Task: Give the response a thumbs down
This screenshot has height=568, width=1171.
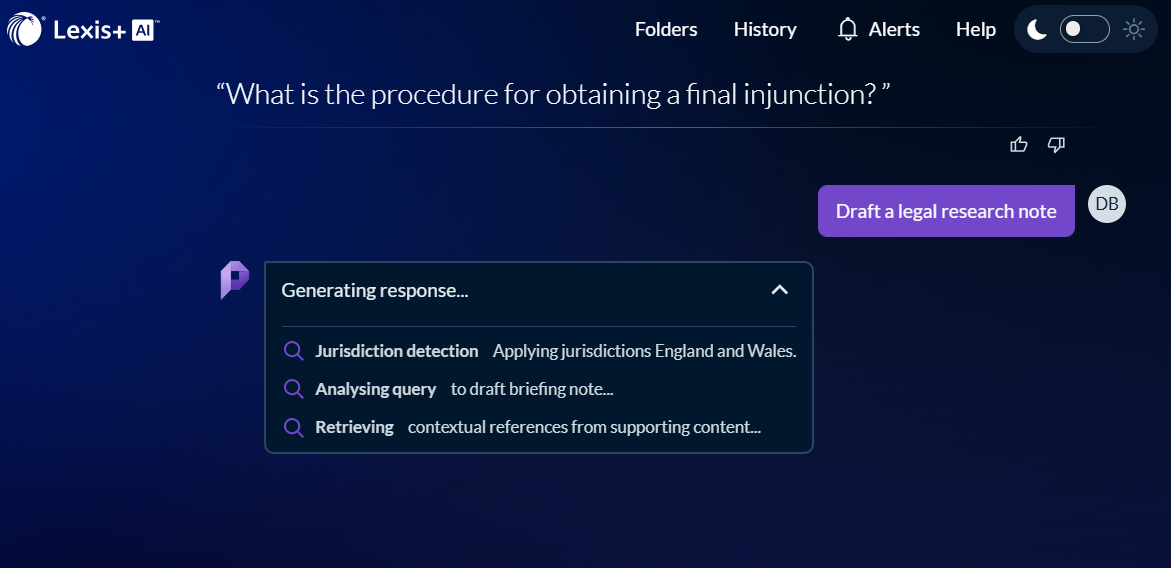Action: tap(1056, 145)
